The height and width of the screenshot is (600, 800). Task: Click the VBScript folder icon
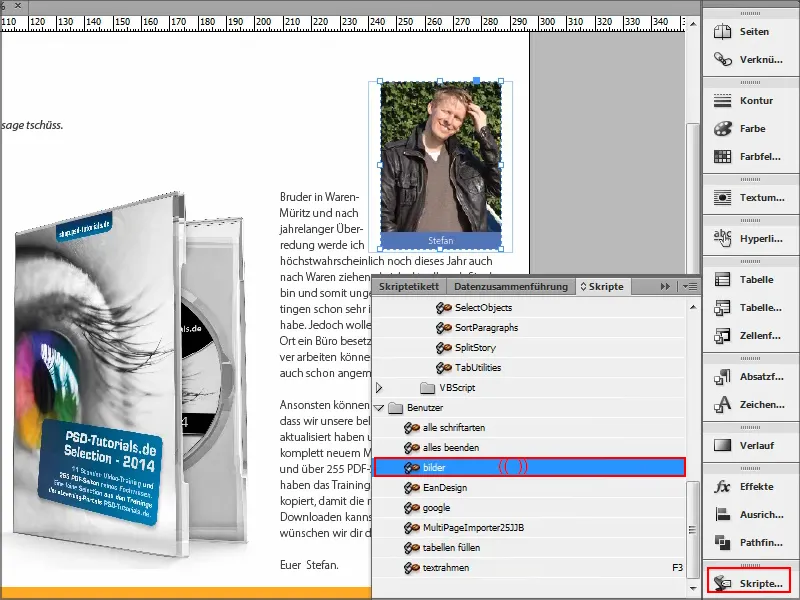(x=427, y=388)
